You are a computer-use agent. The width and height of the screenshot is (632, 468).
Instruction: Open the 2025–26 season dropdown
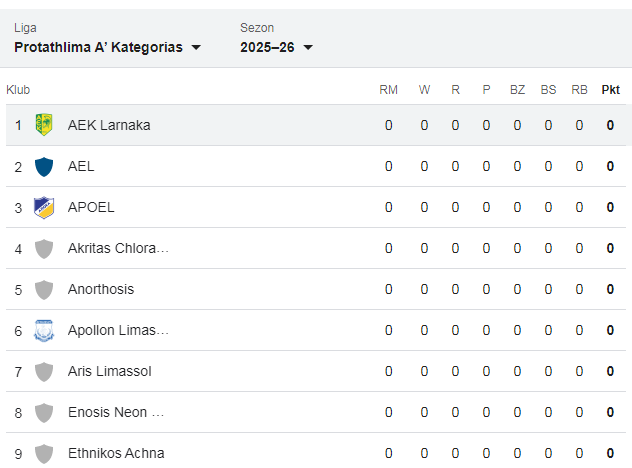pyautogui.click(x=276, y=47)
